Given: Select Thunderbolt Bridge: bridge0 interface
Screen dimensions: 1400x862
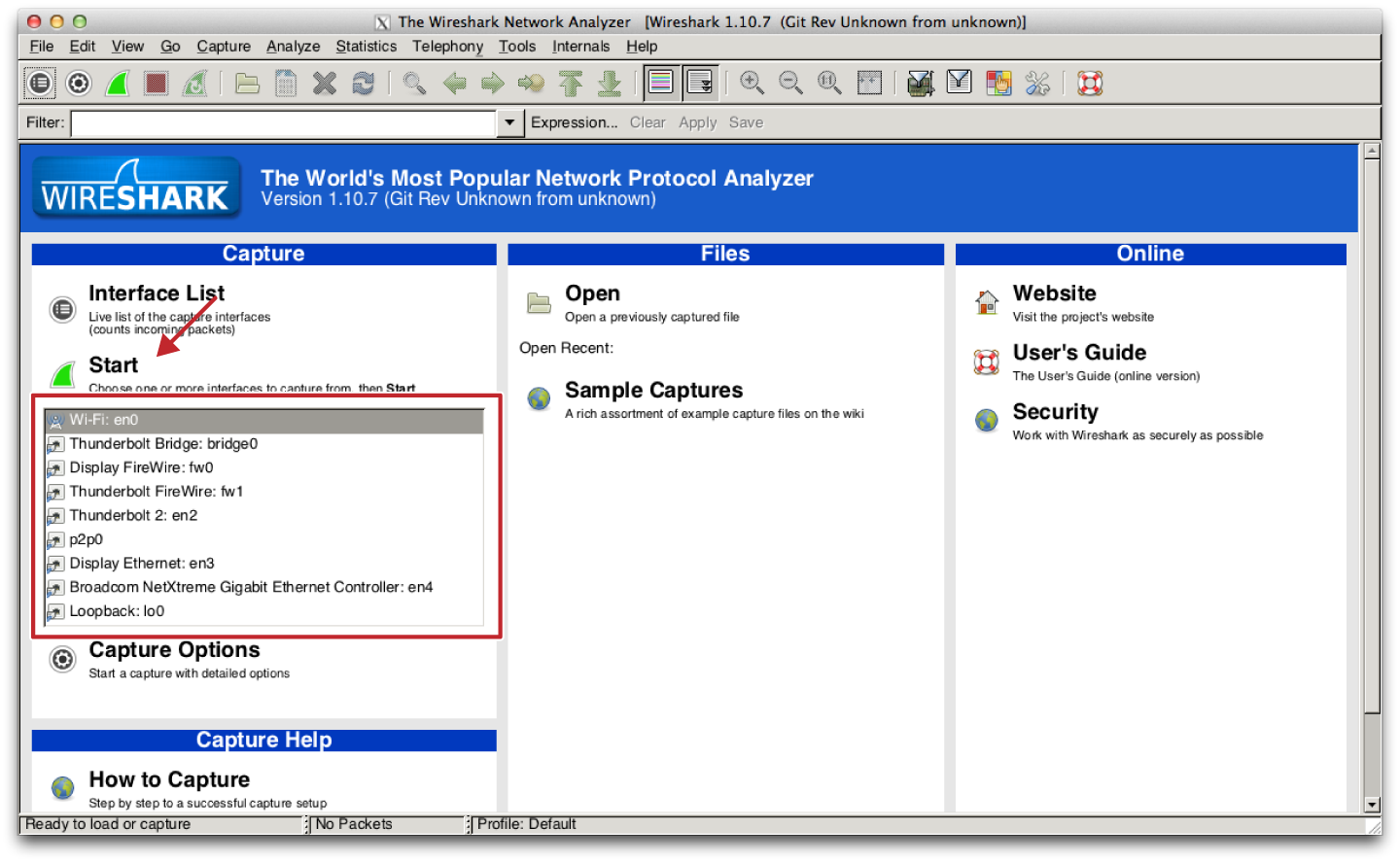Looking at the screenshot, I should (x=163, y=444).
